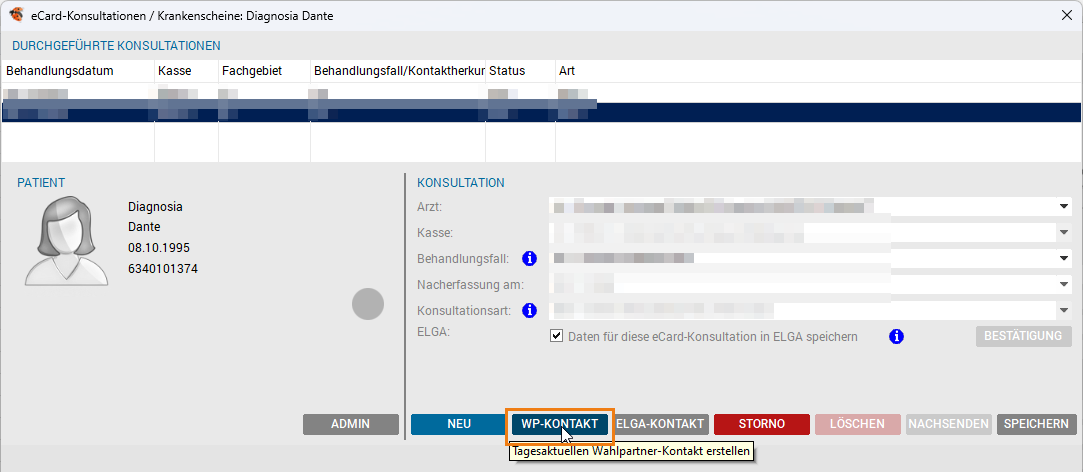Open the Nacherfassung am date dropdown

click(x=1065, y=285)
